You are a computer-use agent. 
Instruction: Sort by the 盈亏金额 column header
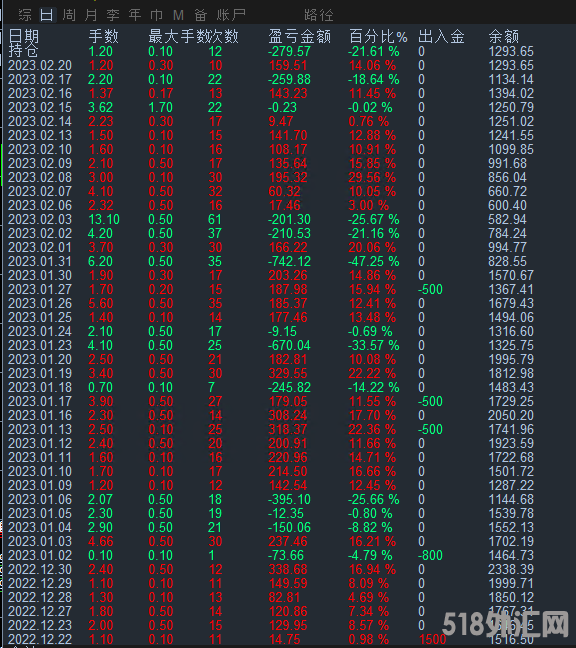pyautogui.click(x=300, y=36)
